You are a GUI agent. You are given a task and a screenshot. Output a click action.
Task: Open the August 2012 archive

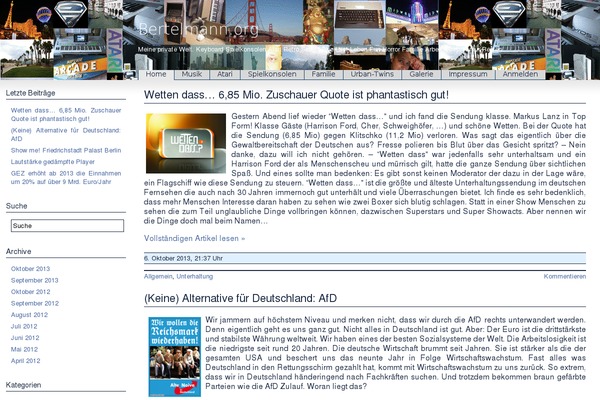tap(29, 315)
